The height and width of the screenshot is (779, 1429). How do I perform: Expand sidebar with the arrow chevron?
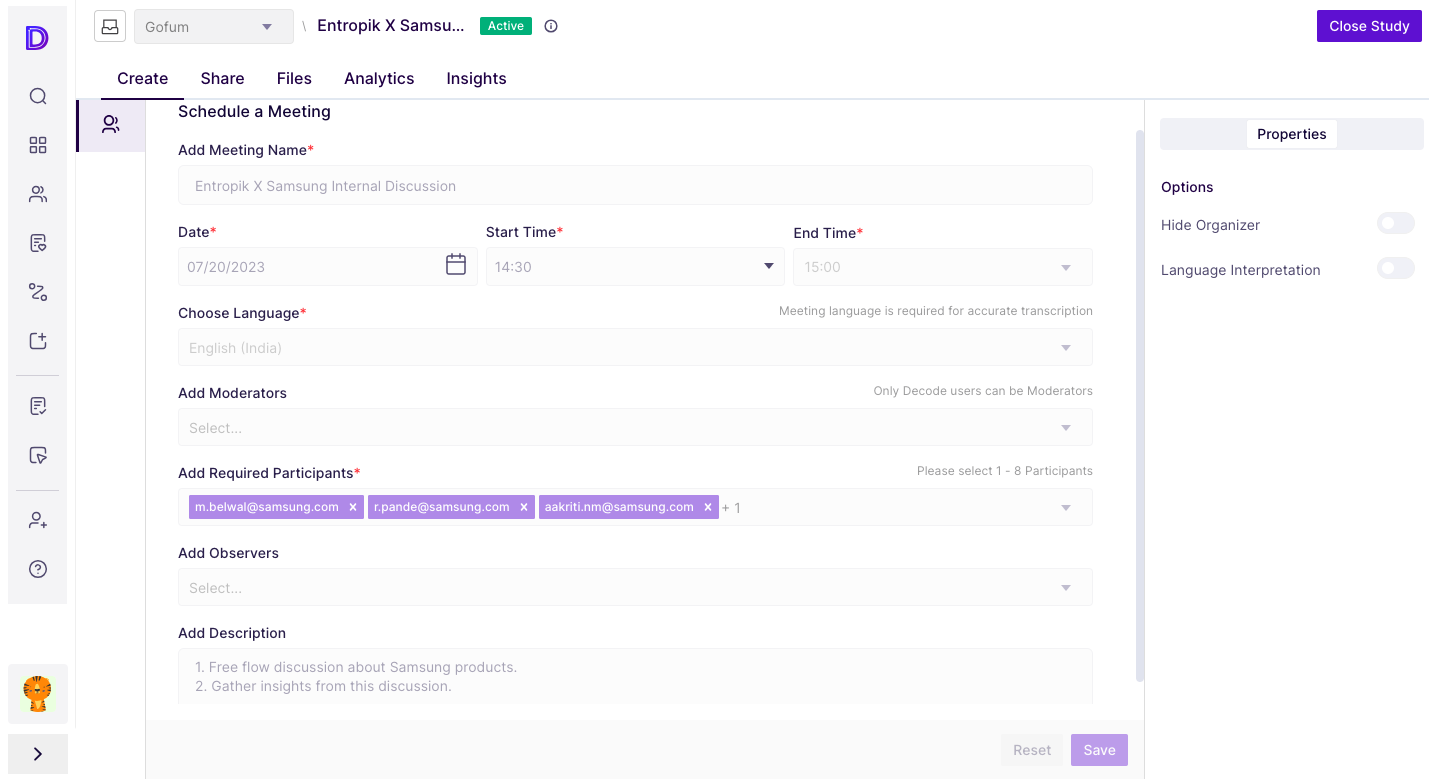38,754
